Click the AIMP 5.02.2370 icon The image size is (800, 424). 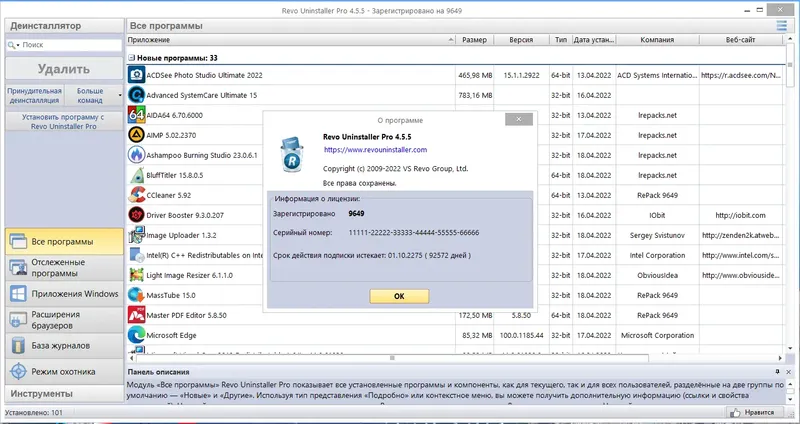tap(136, 135)
